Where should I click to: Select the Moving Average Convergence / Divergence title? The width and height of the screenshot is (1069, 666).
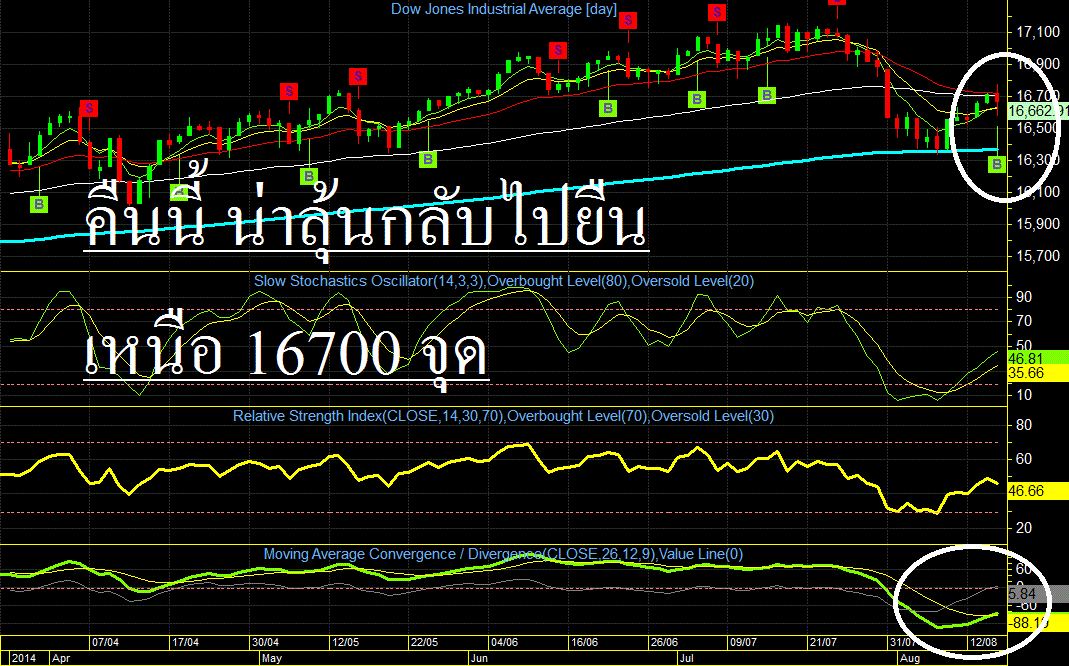point(503,554)
